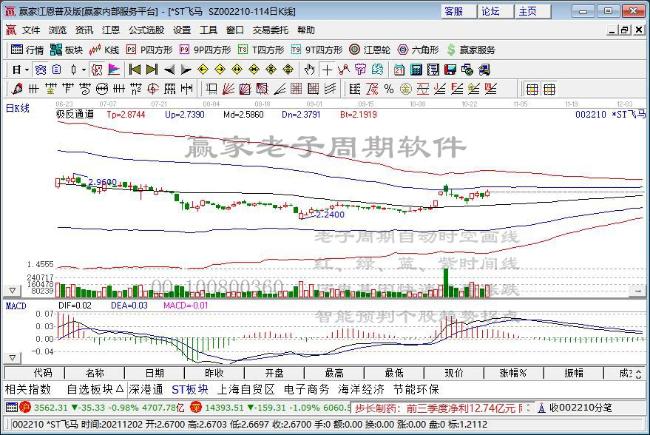Click the 主页 button
650x435 pixels.
point(532,11)
